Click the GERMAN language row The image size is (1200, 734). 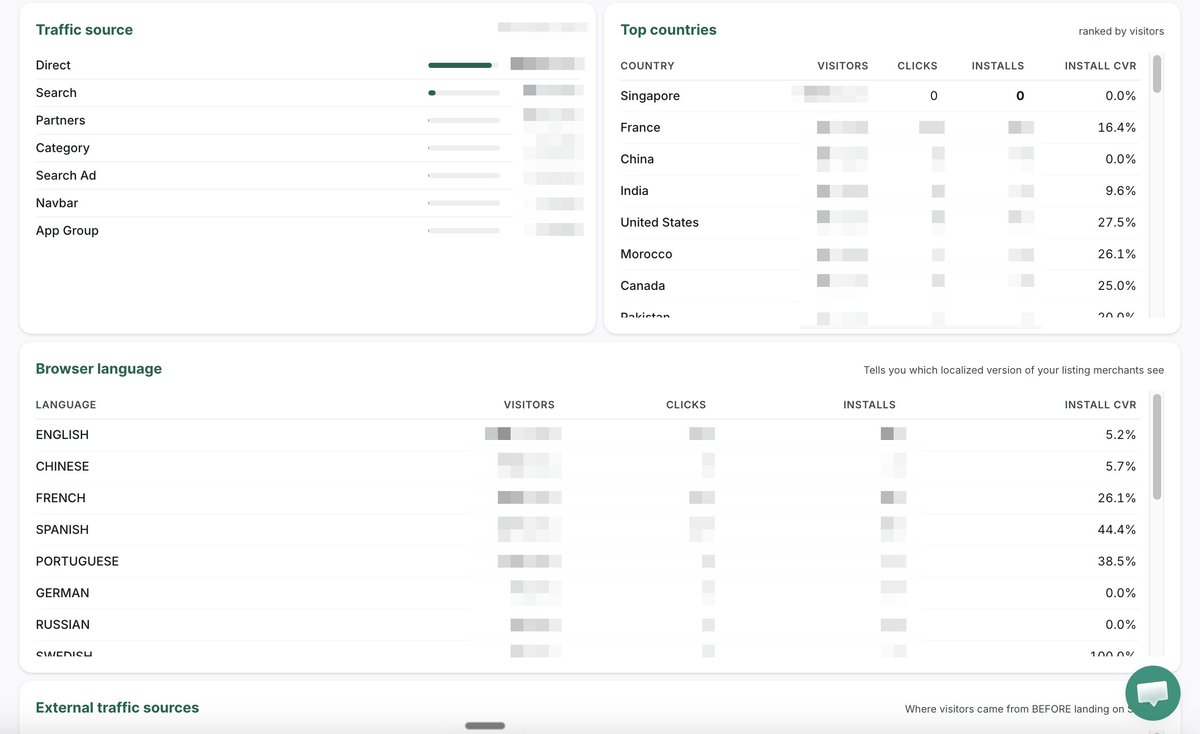(586, 593)
